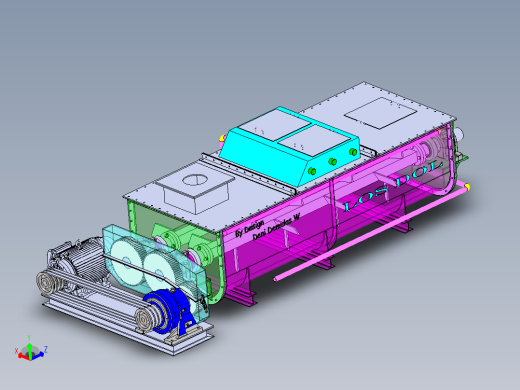This screenshot has width=520, height=390.
Task: Click the circular inlet opening on the lid
Action: click(x=195, y=180)
